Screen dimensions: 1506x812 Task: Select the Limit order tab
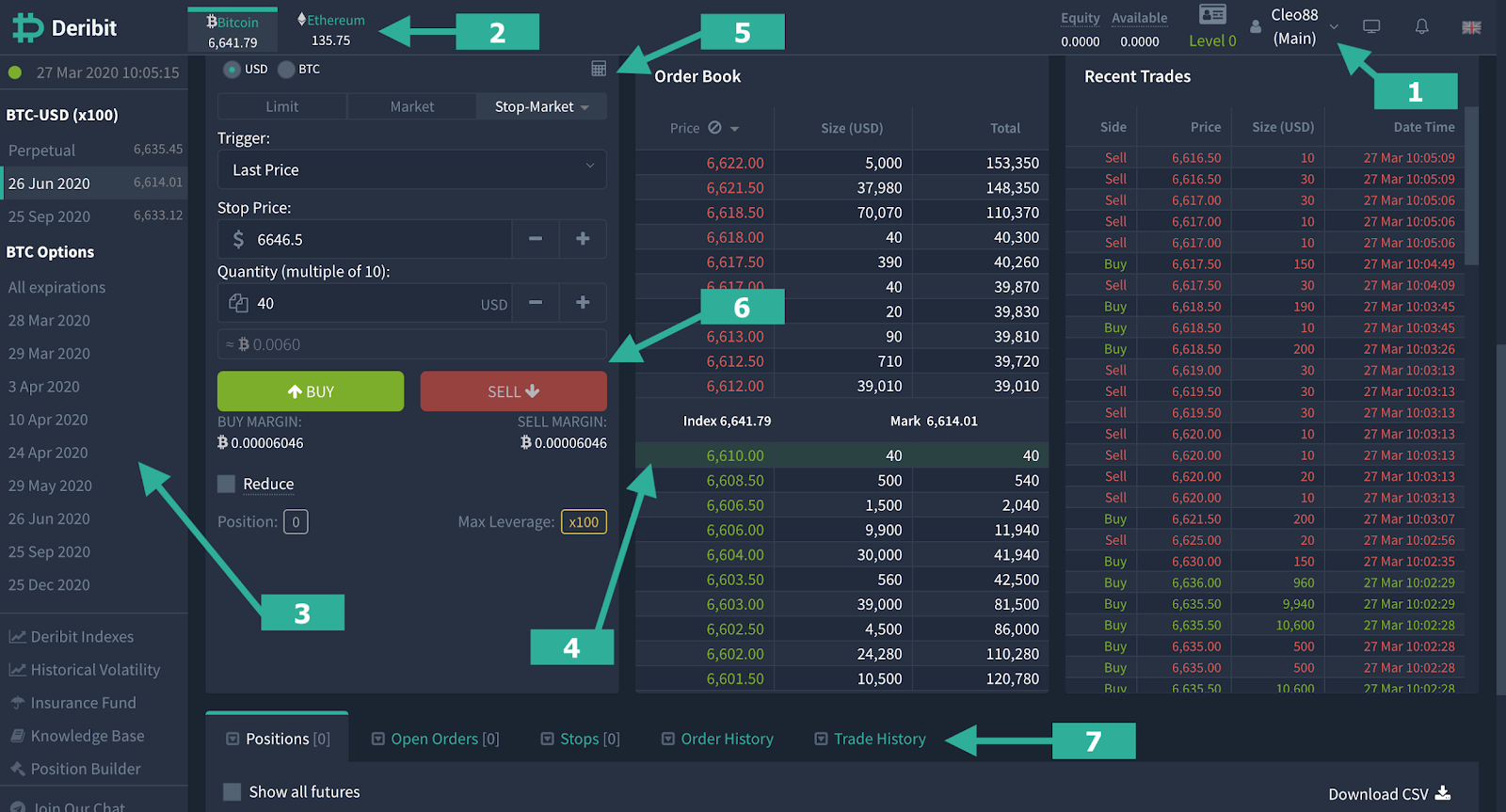coord(281,106)
